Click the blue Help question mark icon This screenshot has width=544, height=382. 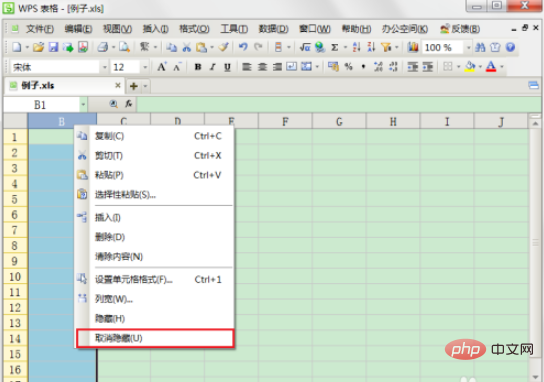coord(510,47)
